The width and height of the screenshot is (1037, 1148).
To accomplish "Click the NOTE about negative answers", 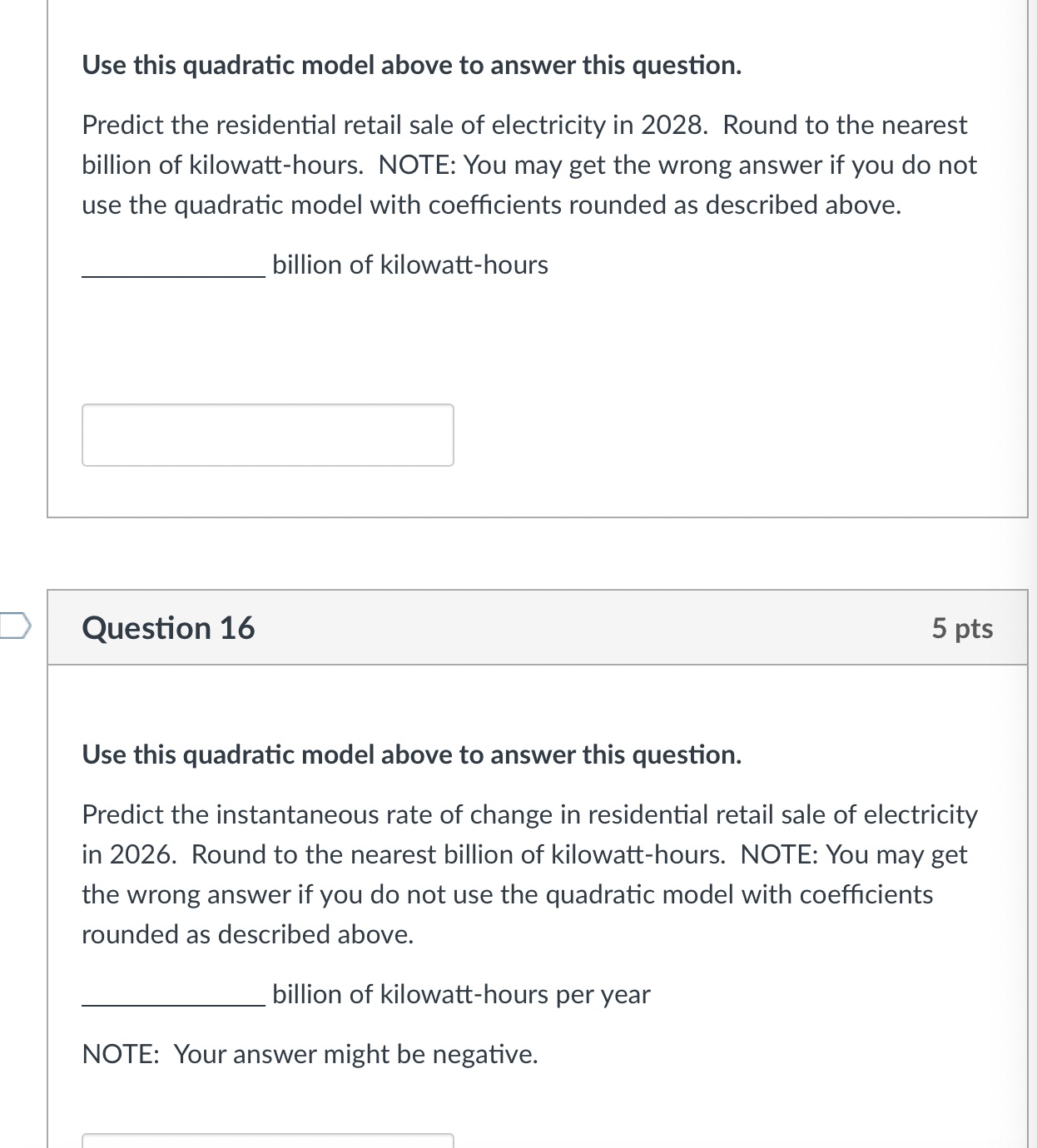I will [310, 1053].
